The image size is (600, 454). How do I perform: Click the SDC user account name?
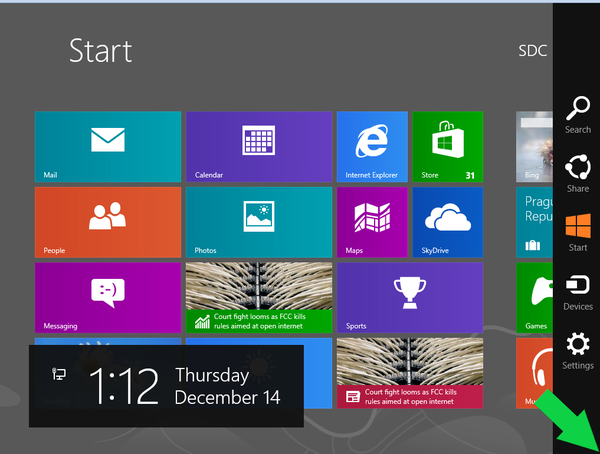coord(533,51)
